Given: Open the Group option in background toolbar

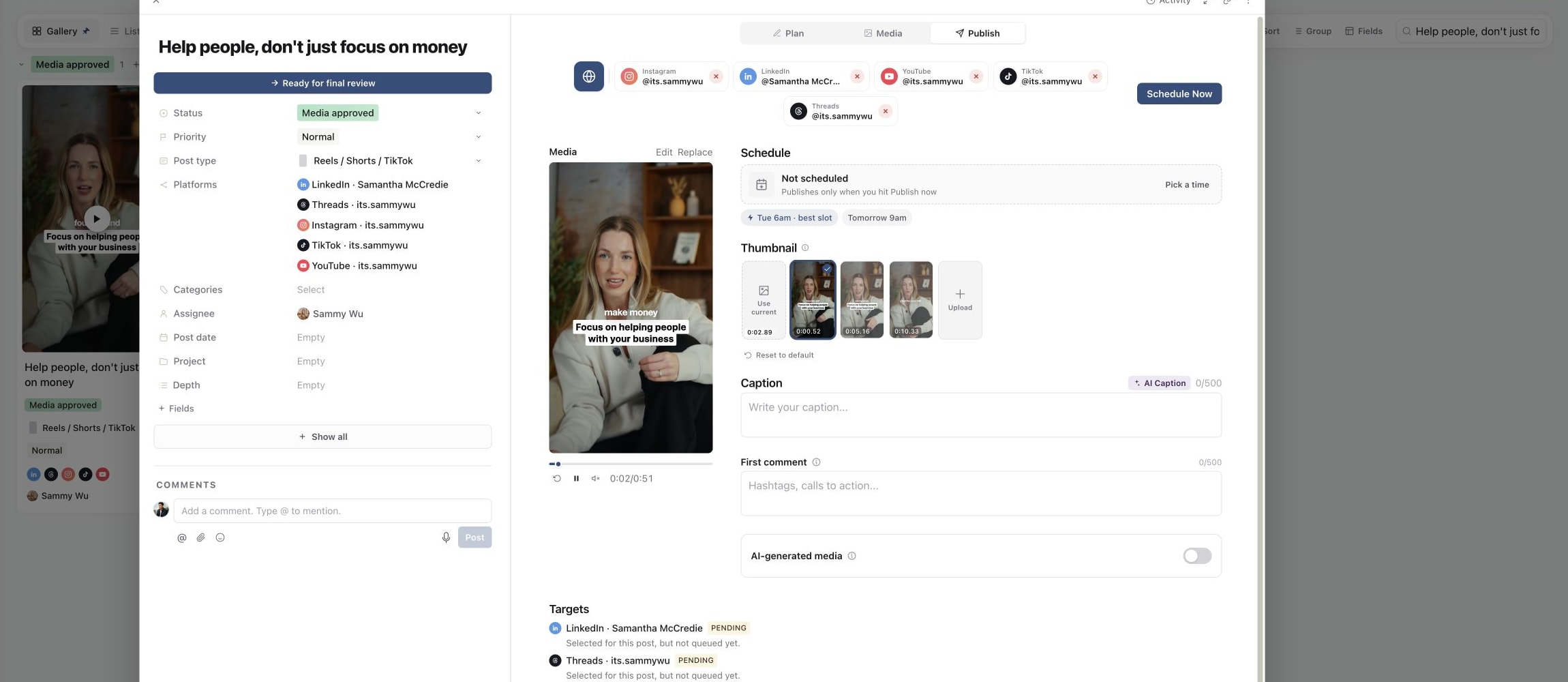Looking at the screenshot, I should pos(1313,31).
